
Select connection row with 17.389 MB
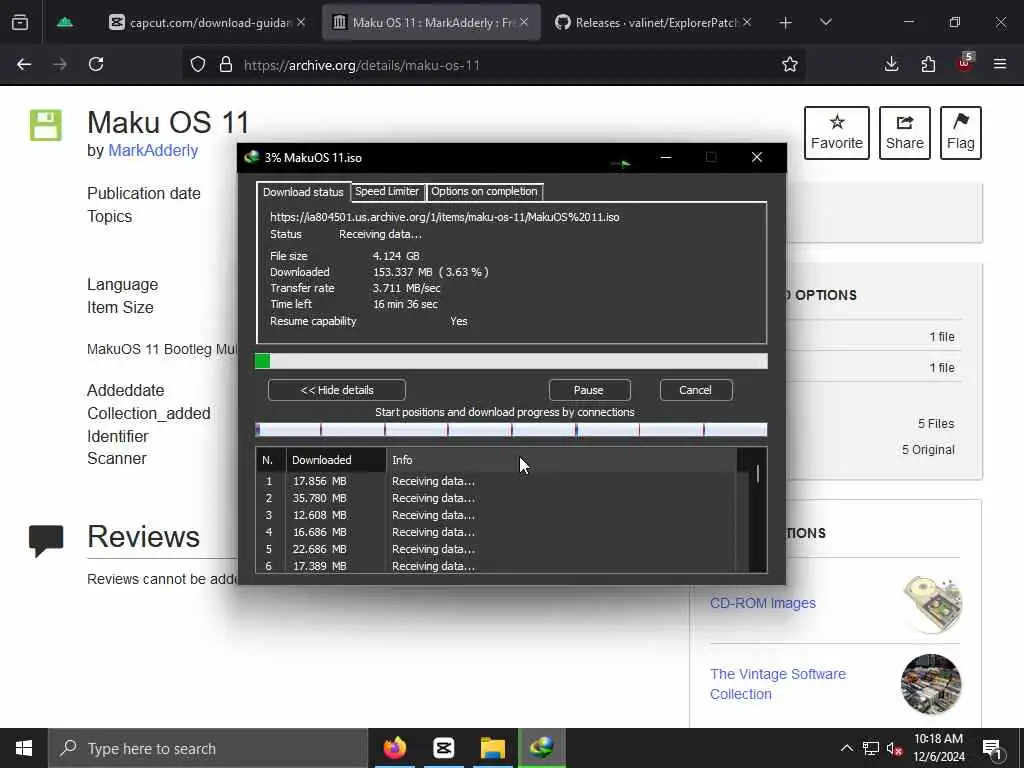[x=496, y=566]
